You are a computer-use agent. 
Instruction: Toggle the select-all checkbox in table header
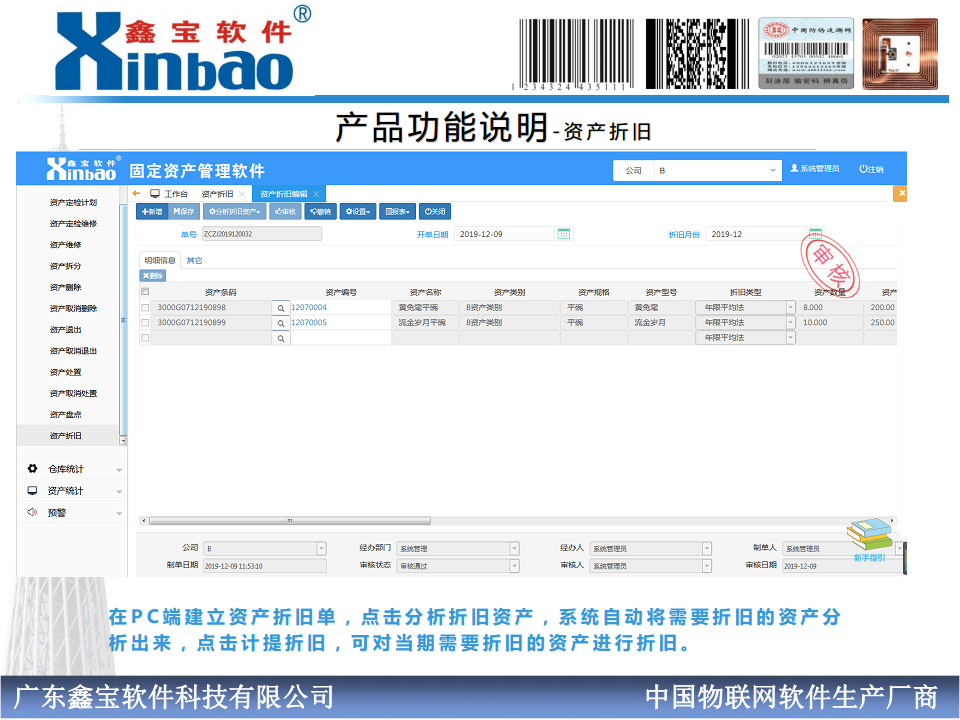coord(145,291)
